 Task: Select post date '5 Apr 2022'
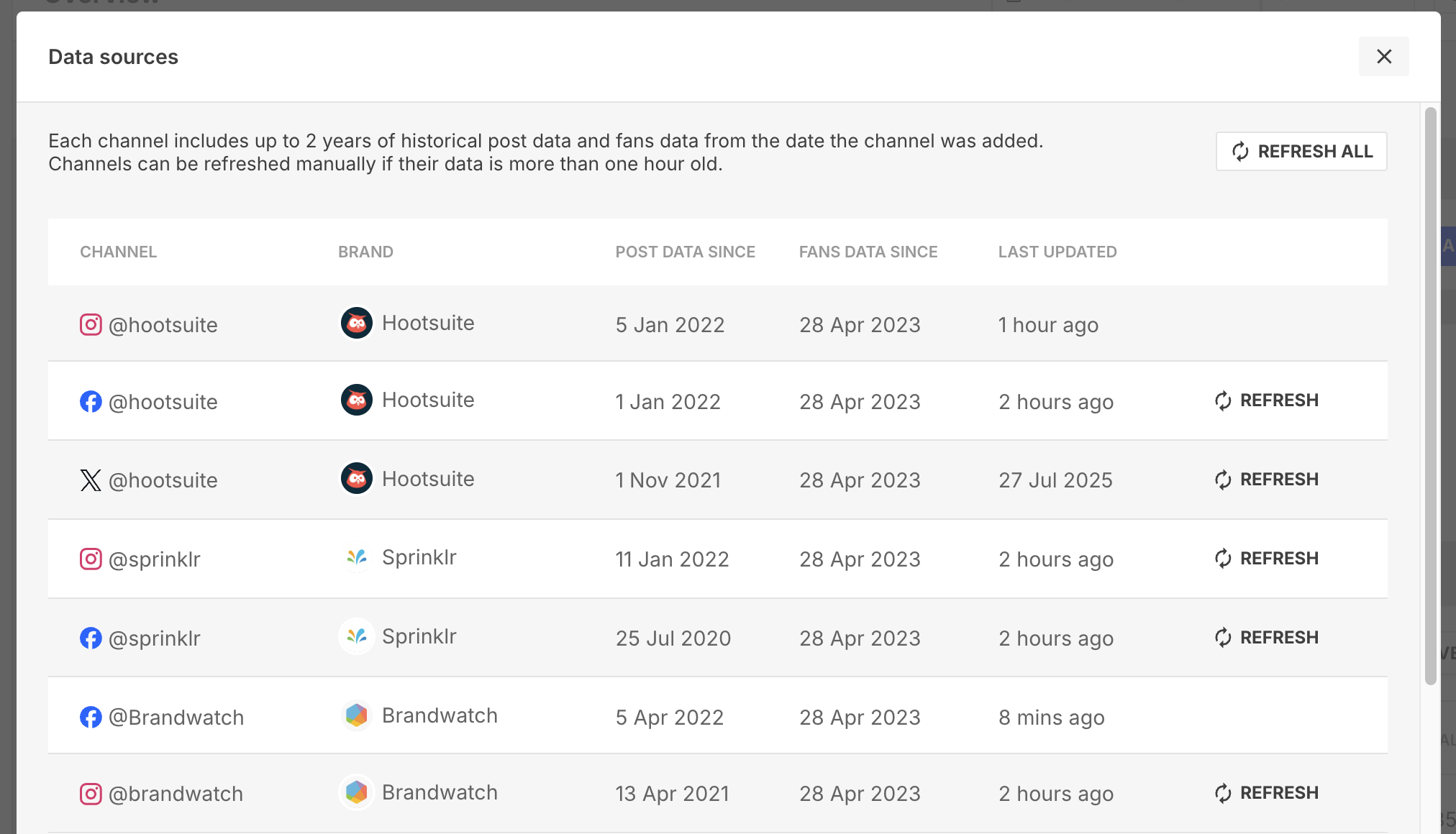pos(670,718)
